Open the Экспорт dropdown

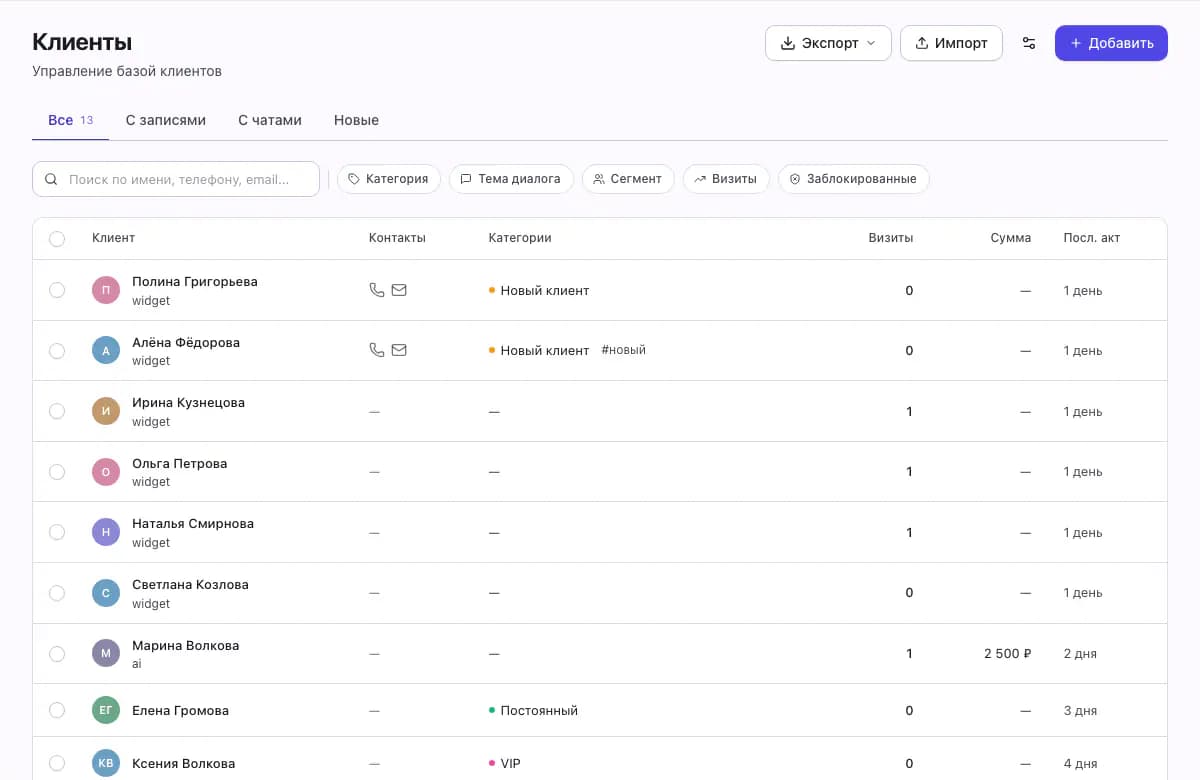click(828, 43)
